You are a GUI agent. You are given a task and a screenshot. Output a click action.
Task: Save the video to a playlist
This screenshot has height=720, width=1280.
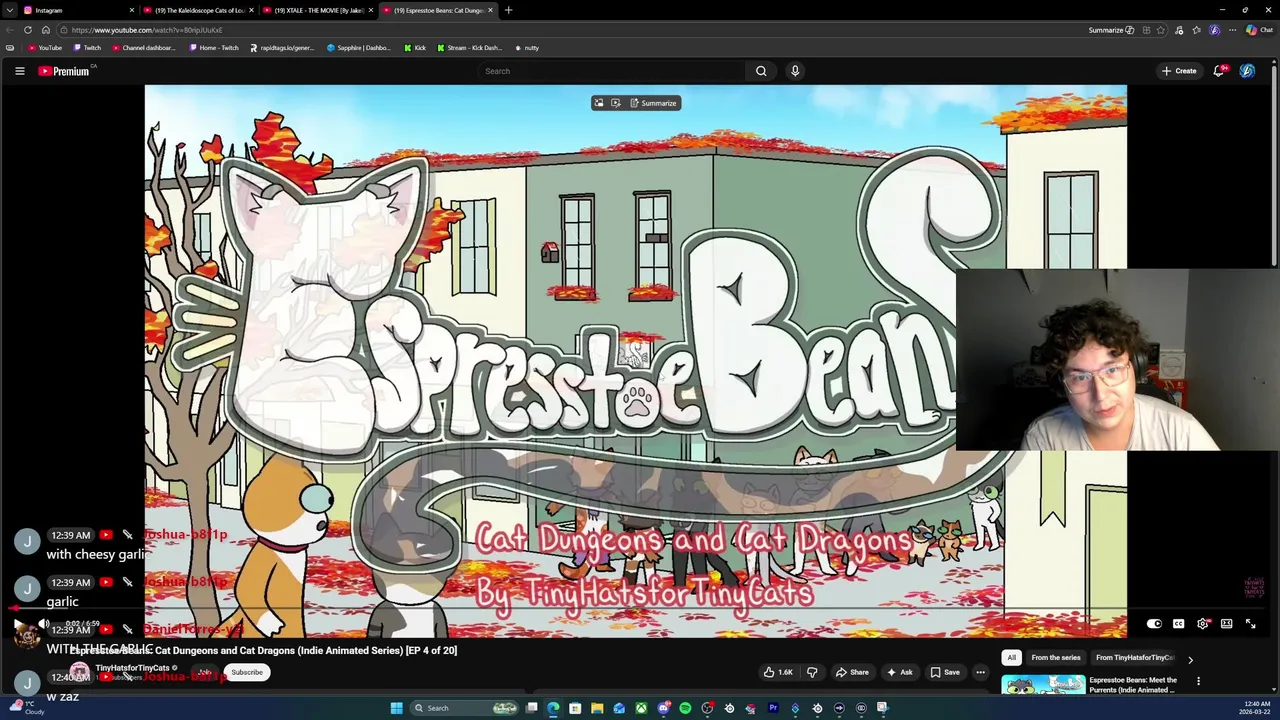click(944, 672)
